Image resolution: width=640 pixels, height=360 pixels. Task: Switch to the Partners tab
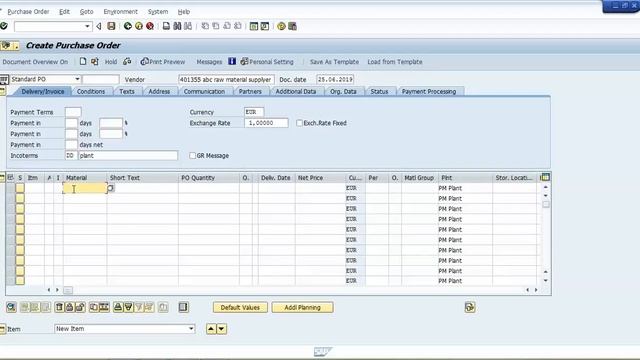250,91
